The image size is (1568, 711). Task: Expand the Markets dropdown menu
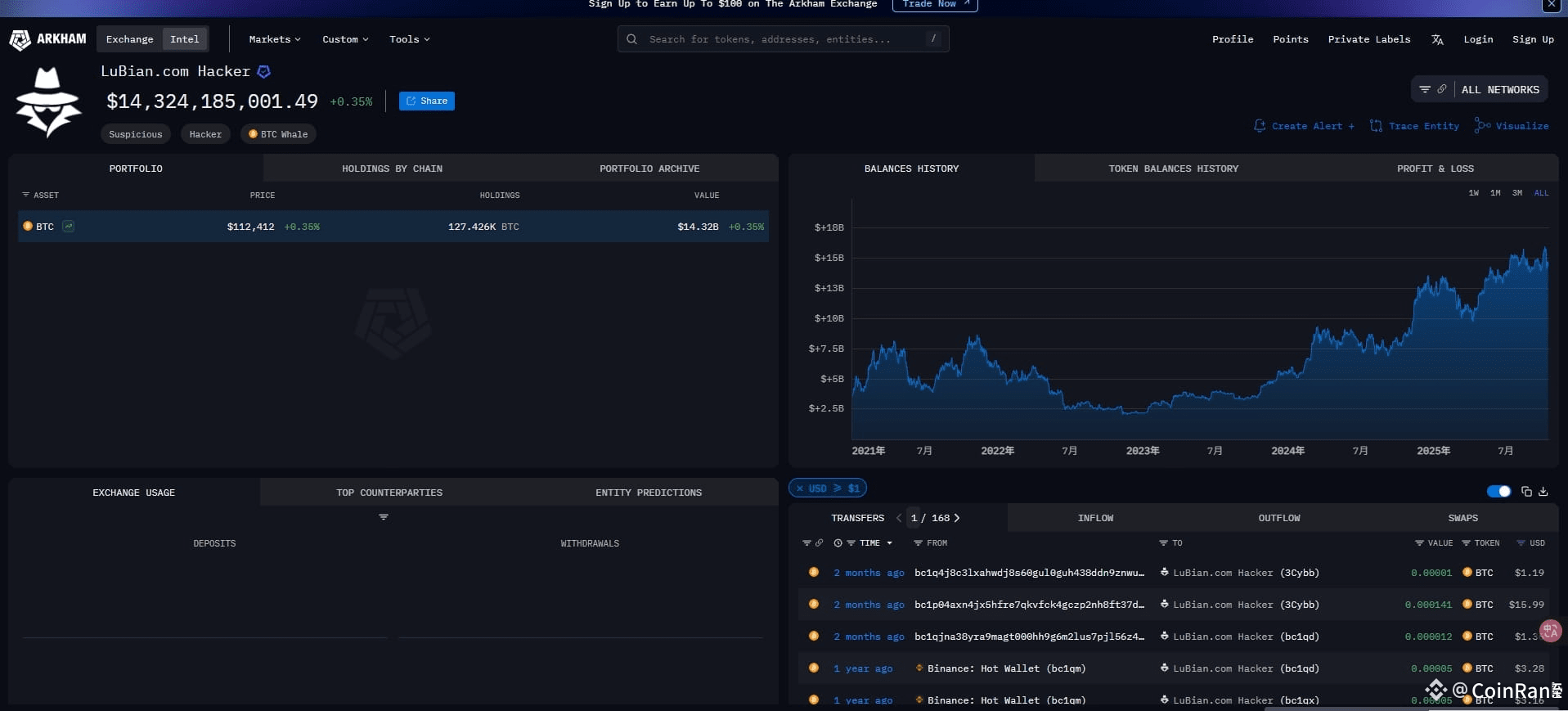point(275,39)
